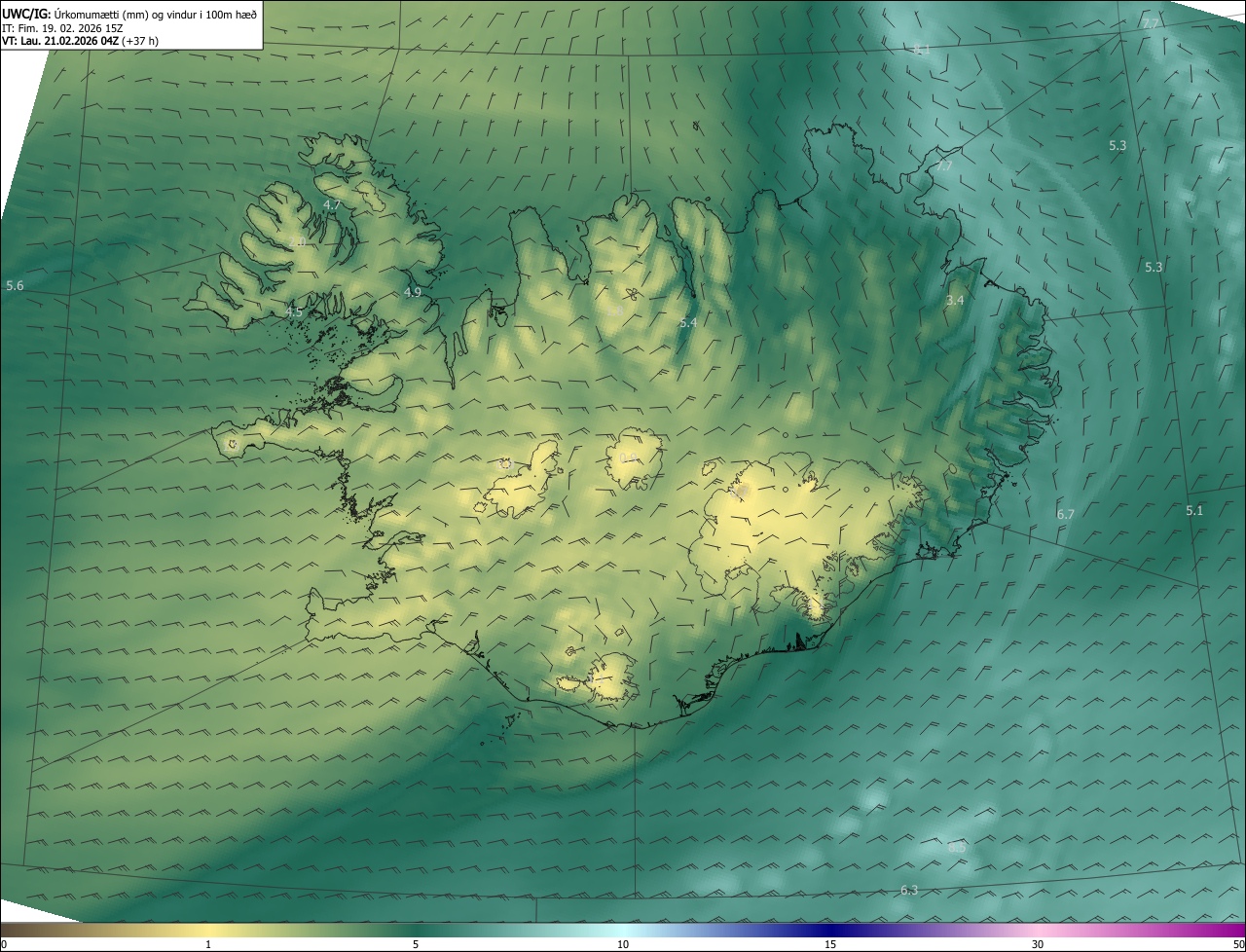Viewport: 1246px width, 952px height.
Task: Click the map value 6.3
Action: pos(909,890)
